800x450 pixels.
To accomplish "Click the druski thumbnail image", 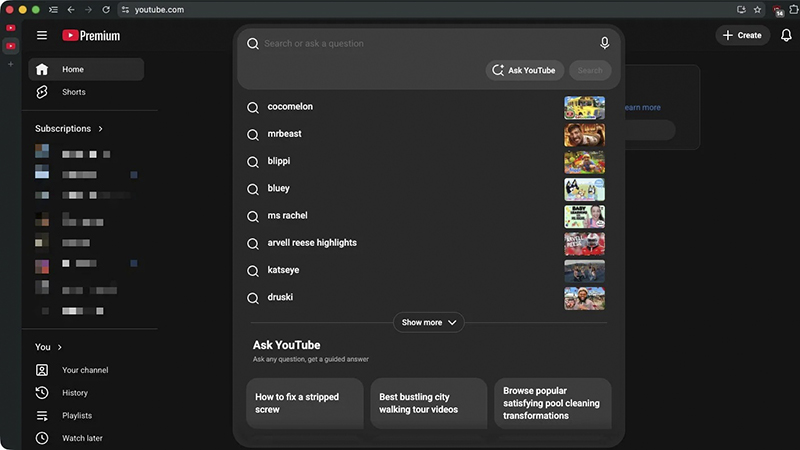I will [x=584, y=298].
